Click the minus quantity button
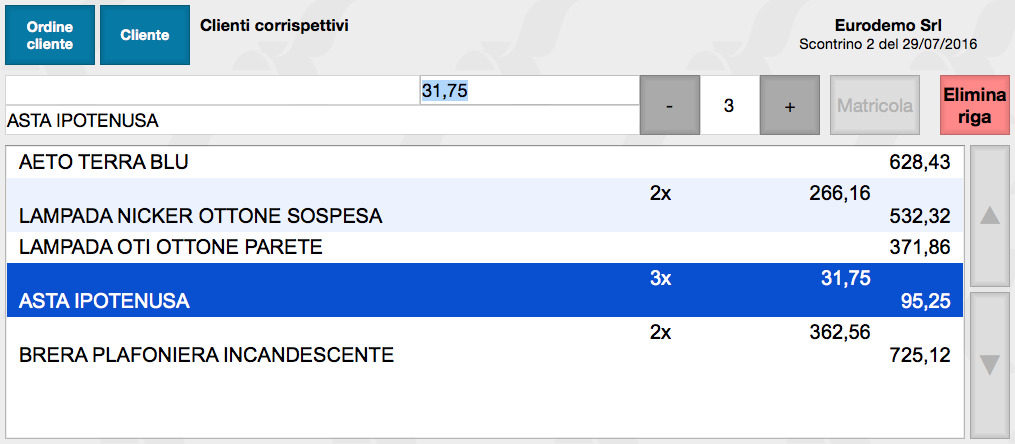1015x444 pixels. [x=669, y=105]
